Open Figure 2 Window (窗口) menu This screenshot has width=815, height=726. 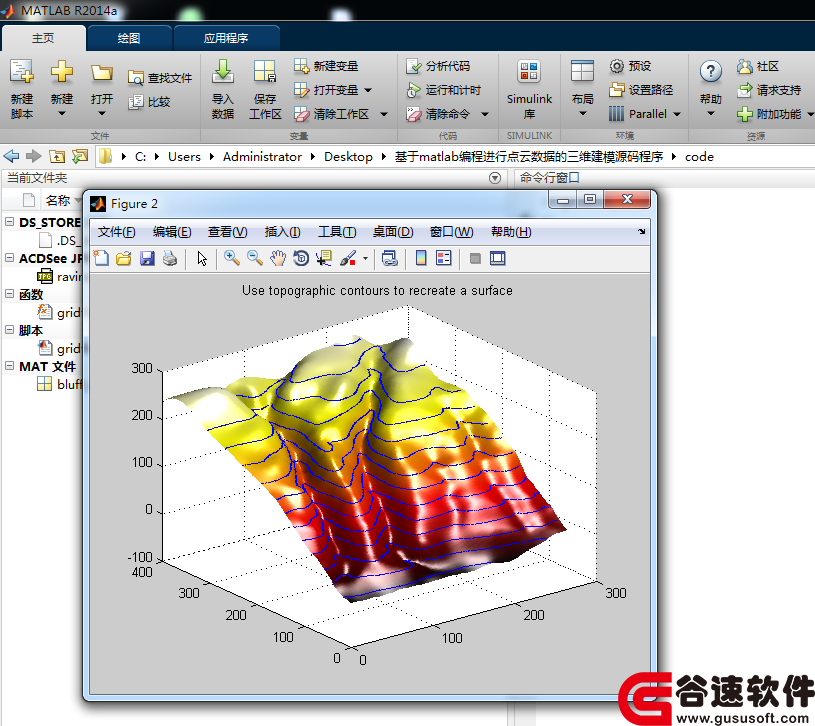(x=451, y=232)
